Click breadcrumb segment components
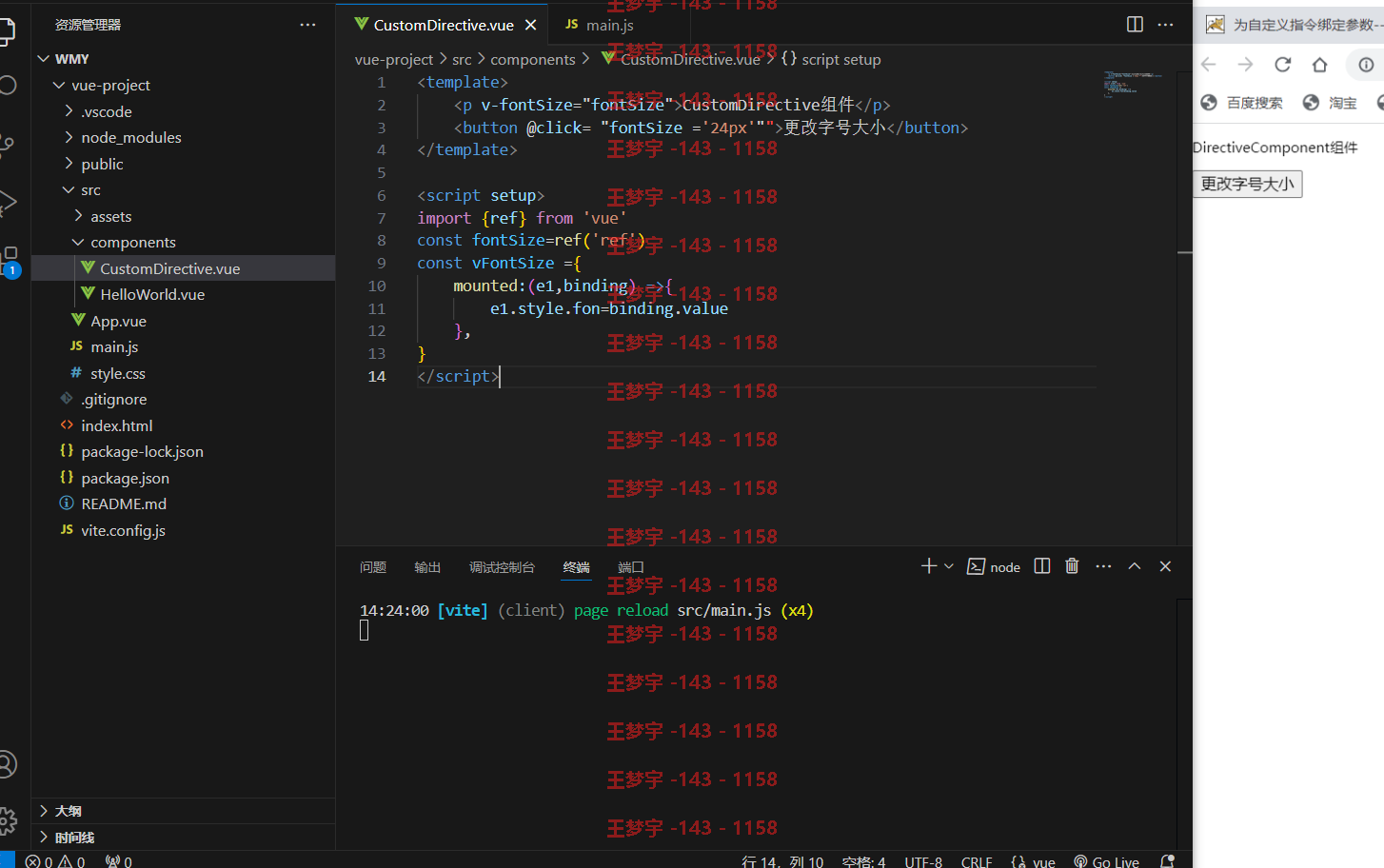The width and height of the screenshot is (1384, 868). click(x=533, y=59)
